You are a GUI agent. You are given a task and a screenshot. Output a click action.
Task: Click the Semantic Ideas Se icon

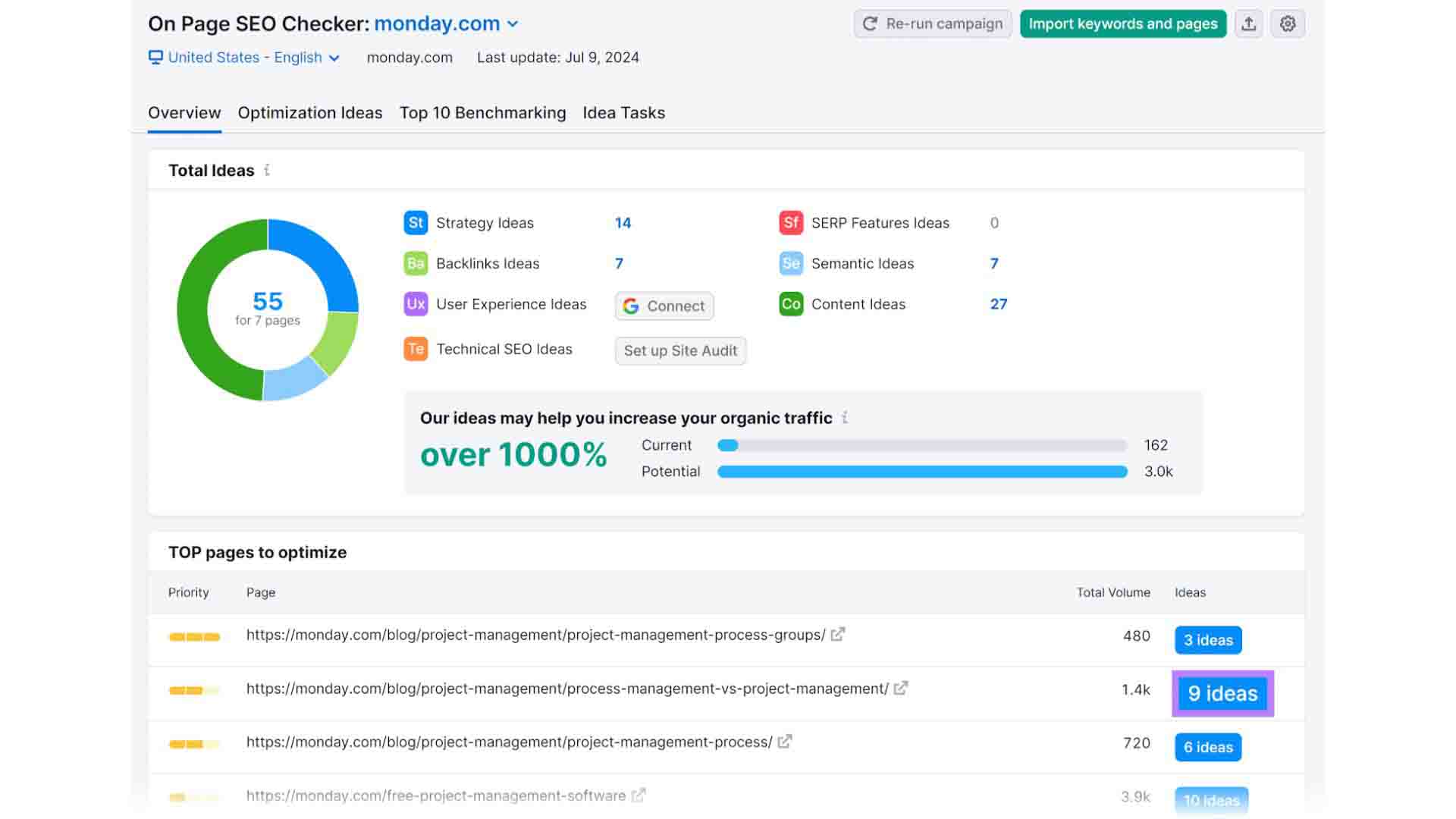tap(791, 264)
